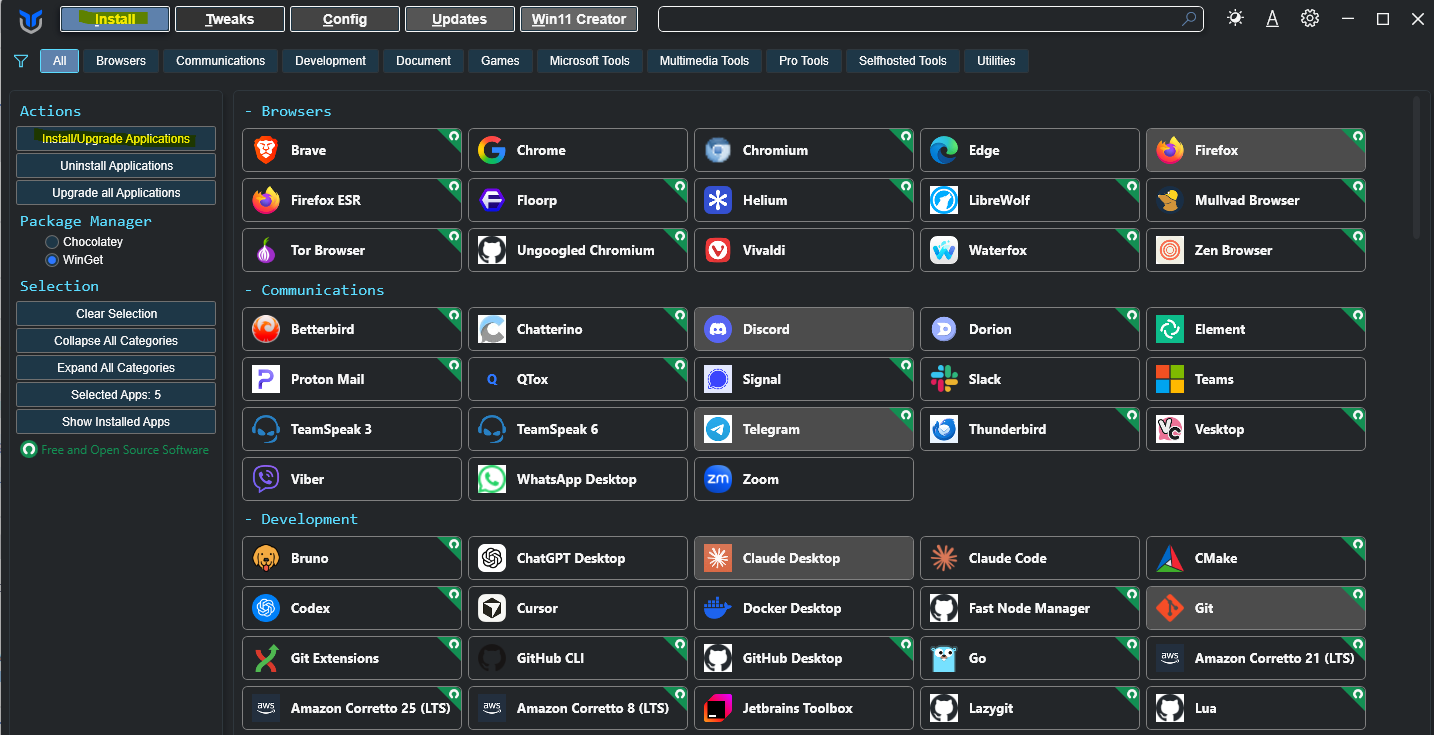Viewport: 1434px width, 735px height.
Task: Click Uninstall Applications button
Action: 116,166
